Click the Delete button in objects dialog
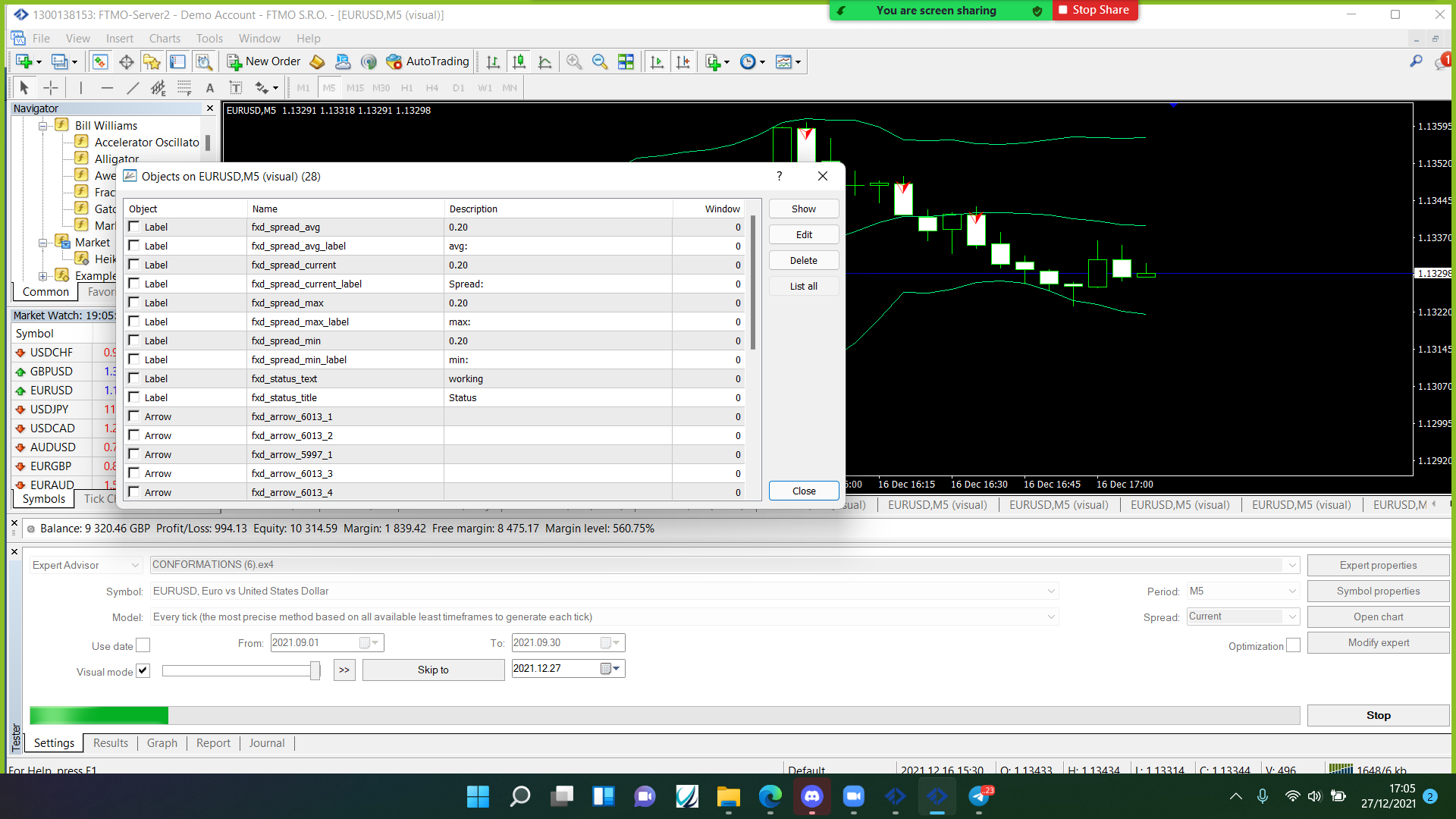 804,260
